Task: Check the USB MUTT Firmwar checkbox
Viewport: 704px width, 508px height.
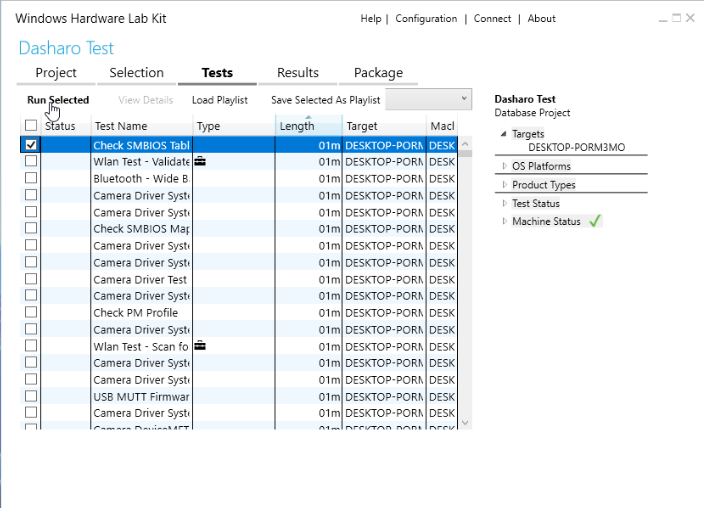Action: 31,396
